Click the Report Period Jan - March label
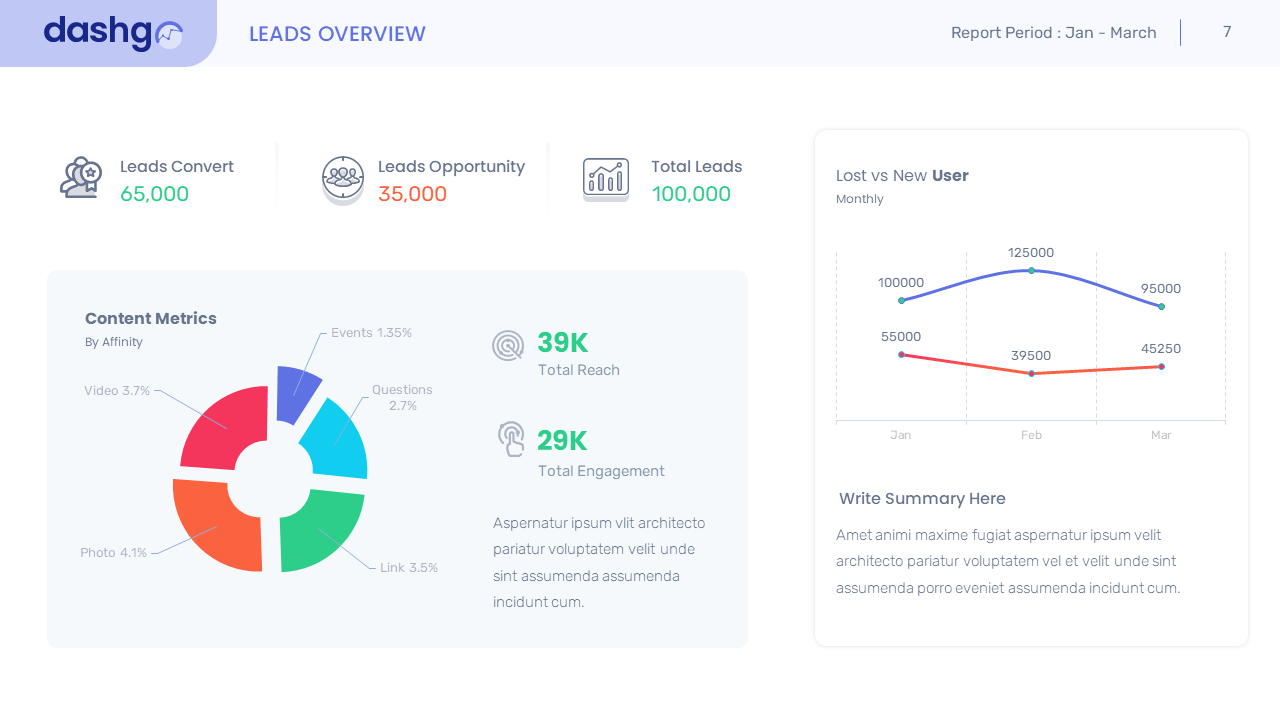This screenshot has width=1280, height=720. tap(1053, 32)
